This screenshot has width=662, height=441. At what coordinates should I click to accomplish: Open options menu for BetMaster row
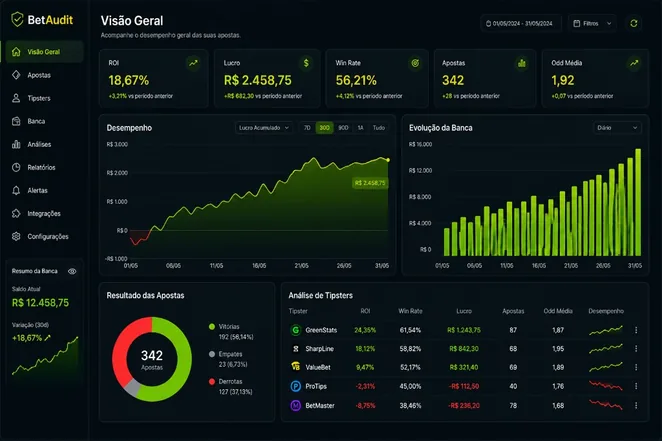(636, 406)
